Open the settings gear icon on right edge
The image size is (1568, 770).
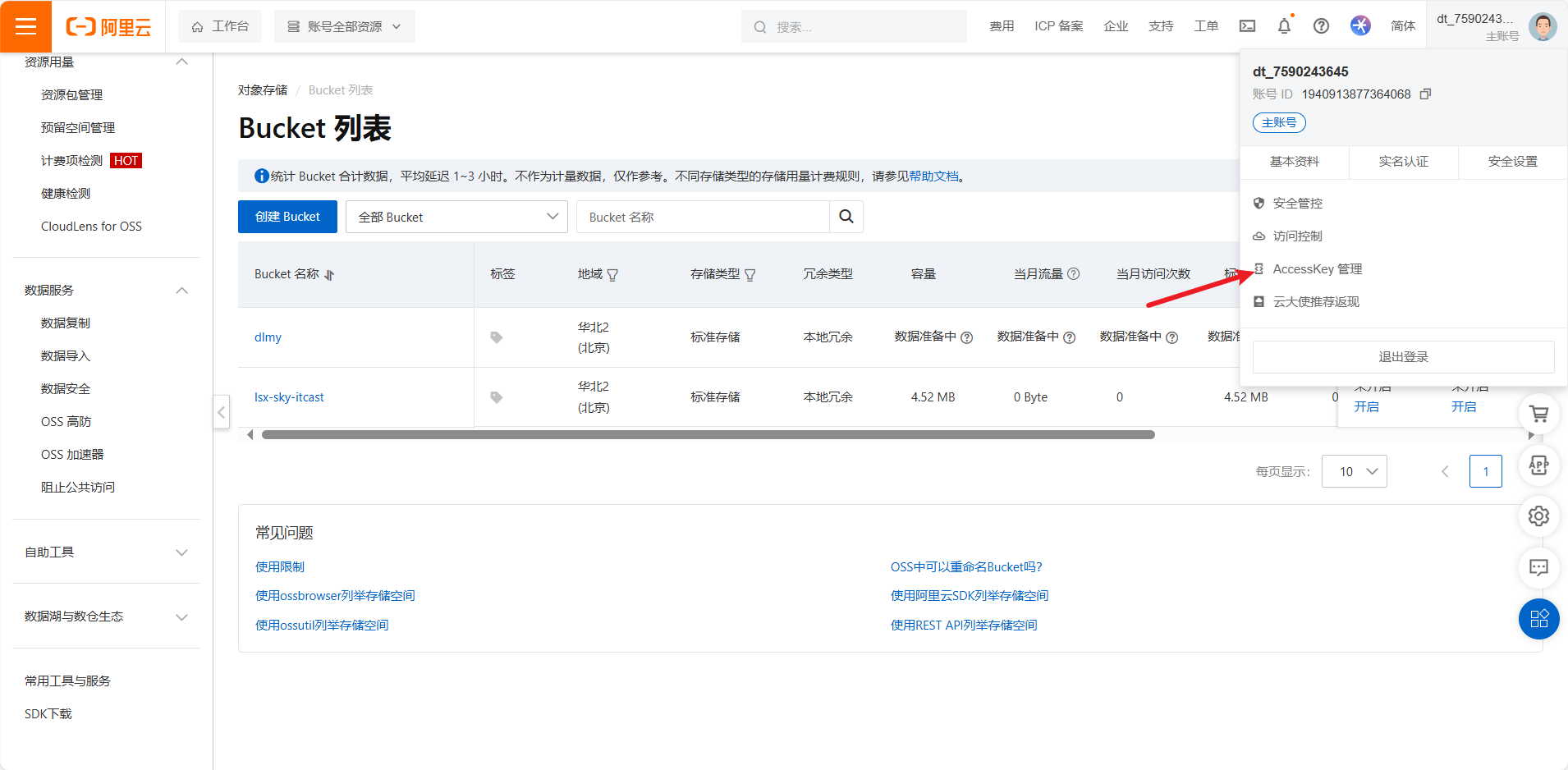[1538, 516]
